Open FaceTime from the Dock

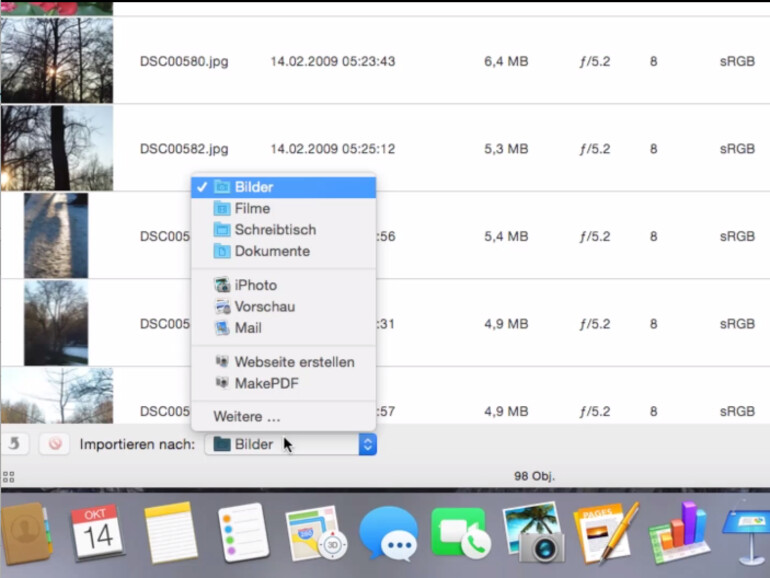pos(461,534)
